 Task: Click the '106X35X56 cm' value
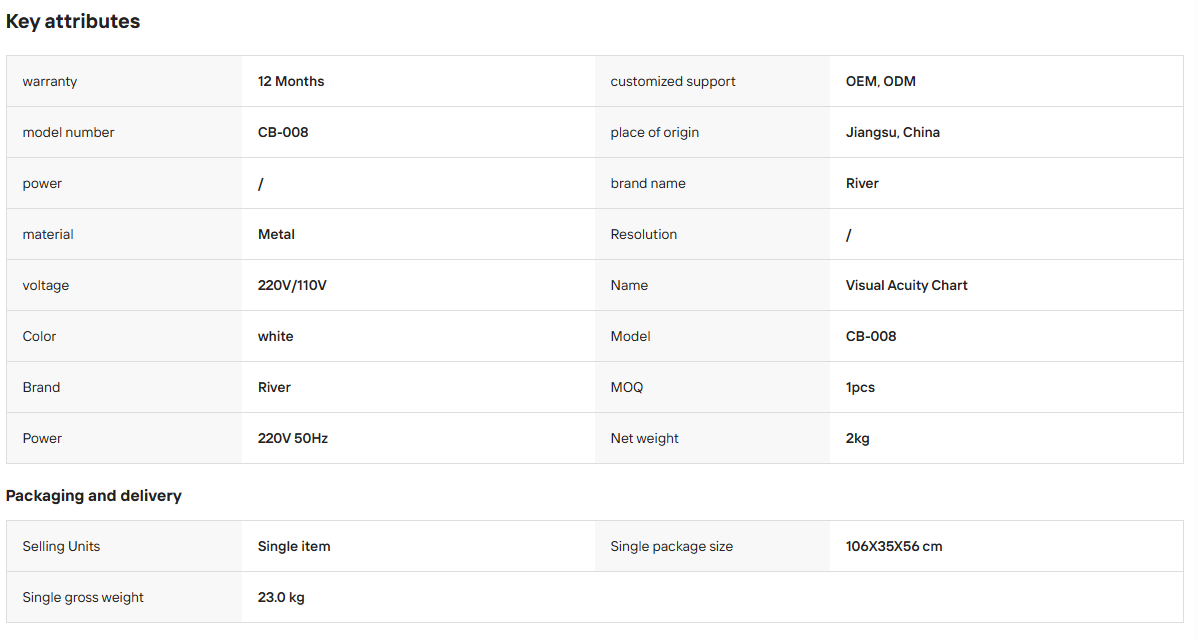pos(894,547)
